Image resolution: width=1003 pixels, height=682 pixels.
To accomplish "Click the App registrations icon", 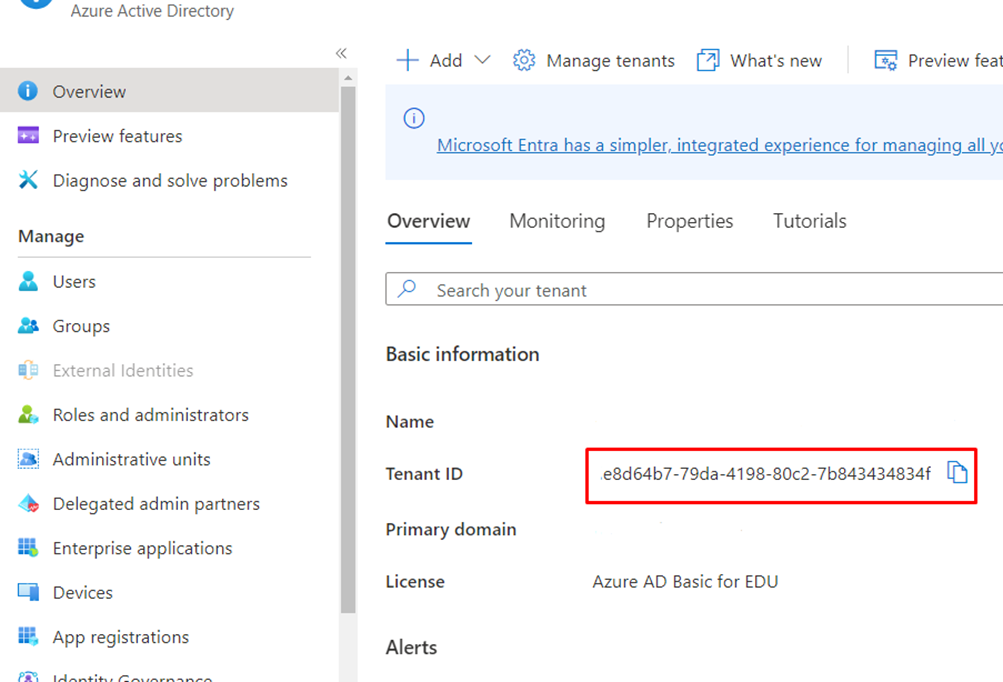I will [28, 637].
